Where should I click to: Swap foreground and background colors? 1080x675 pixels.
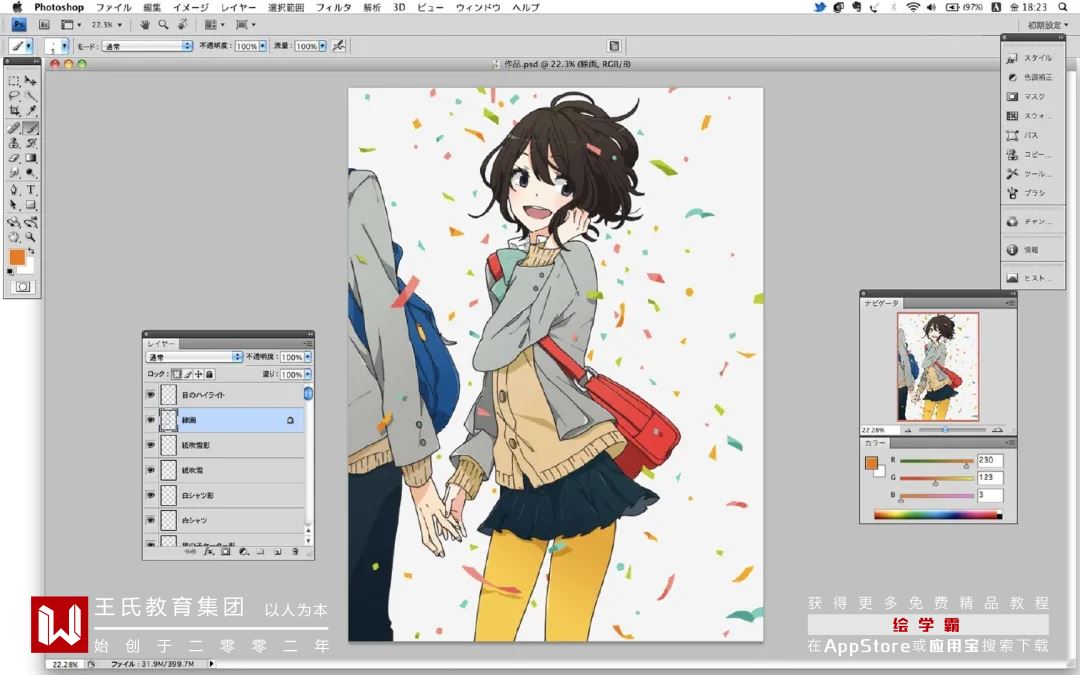[x=31, y=251]
